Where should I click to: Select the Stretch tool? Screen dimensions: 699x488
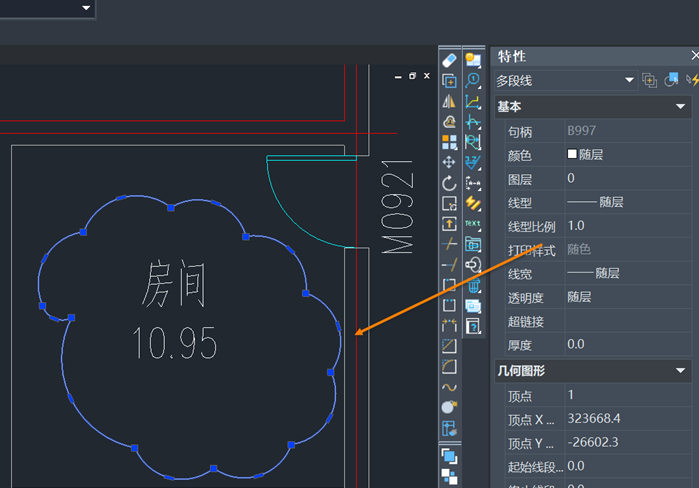[449, 224]
